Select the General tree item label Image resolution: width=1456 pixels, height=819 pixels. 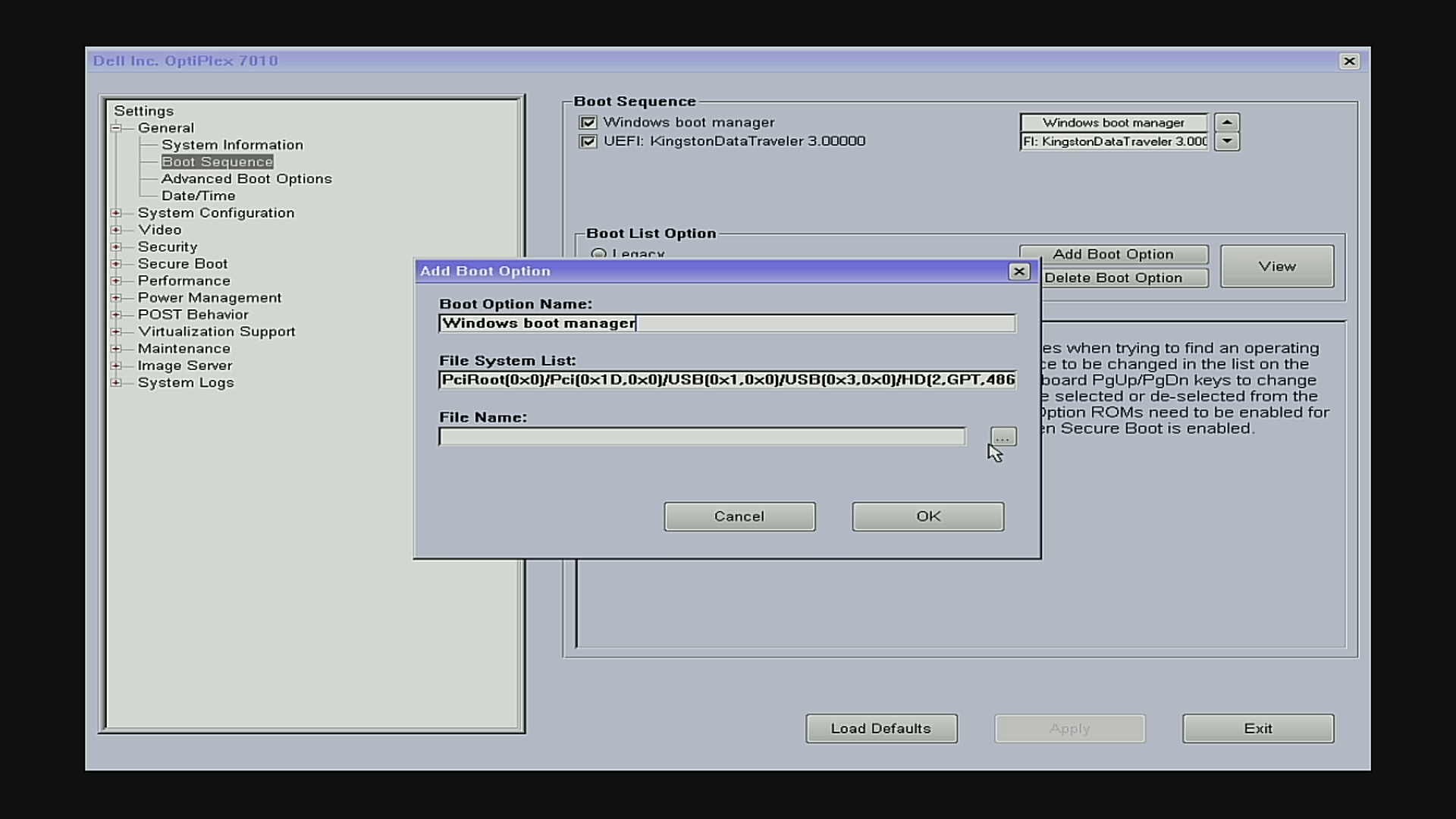pyautogui.click(x=166, y=128)
